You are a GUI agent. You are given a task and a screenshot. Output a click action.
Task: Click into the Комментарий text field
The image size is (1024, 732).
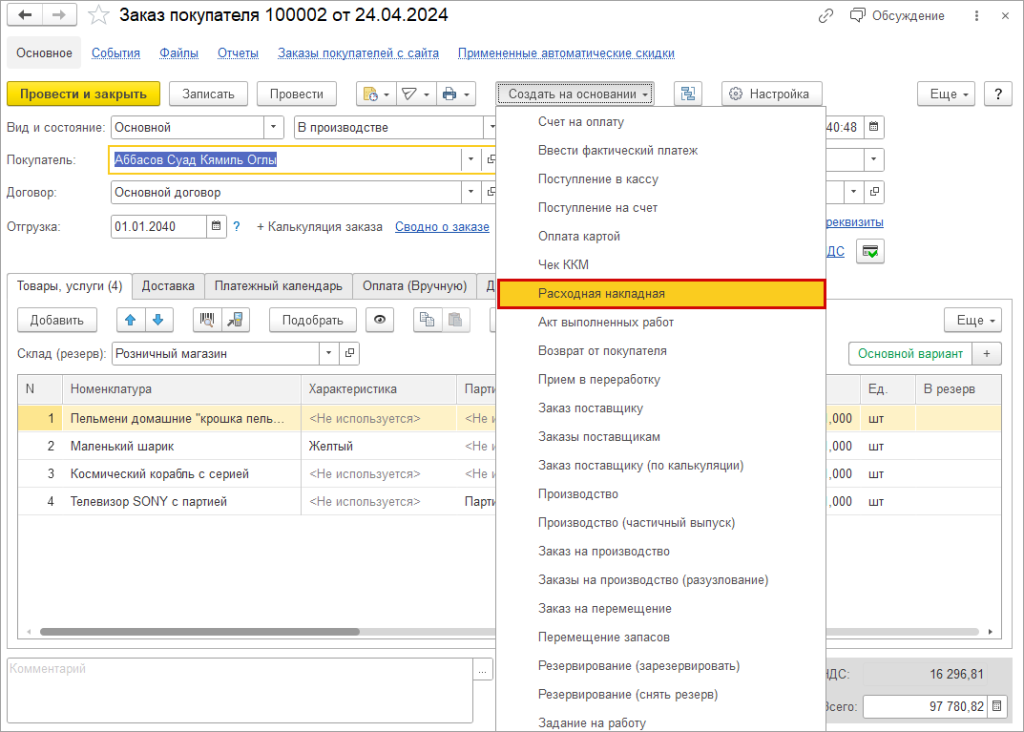(x=238, y=682)
